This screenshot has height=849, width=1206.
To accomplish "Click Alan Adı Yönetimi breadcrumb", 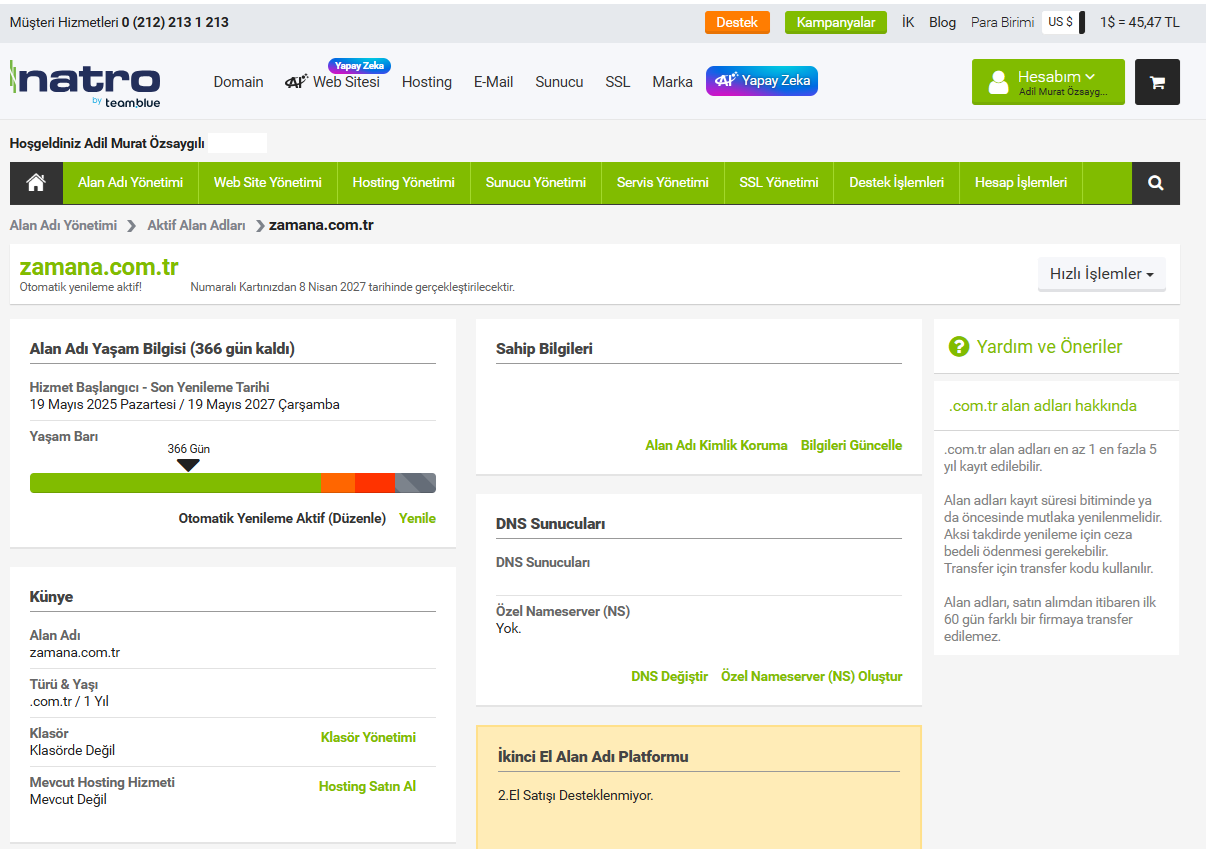I will [63, 225].
